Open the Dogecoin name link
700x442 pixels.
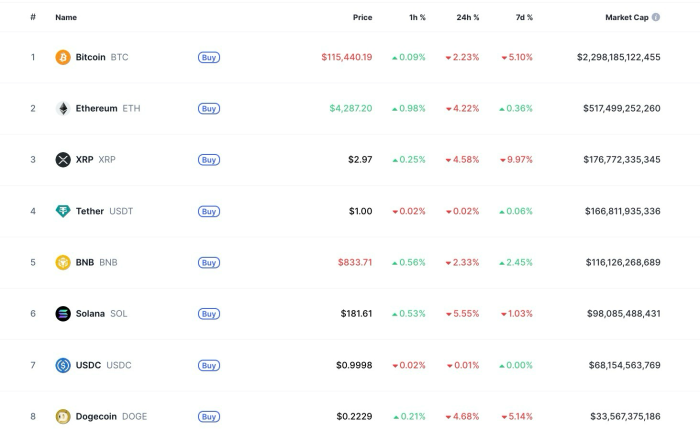(x=98, y=416)
